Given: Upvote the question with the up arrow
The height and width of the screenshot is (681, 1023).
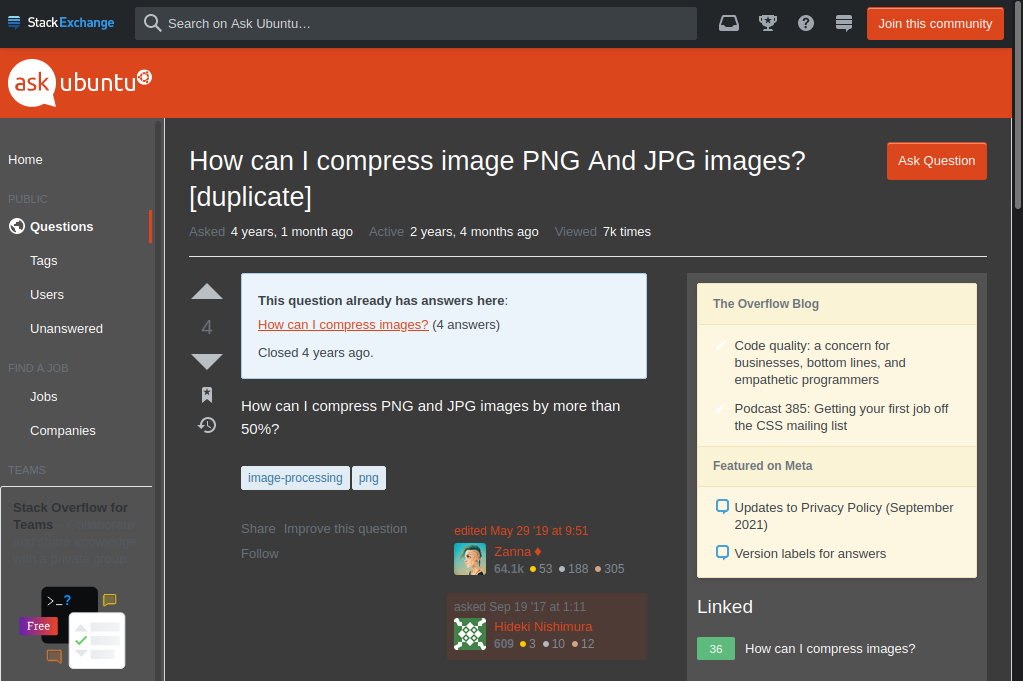Looking at the screenshot, I should [207, 291].
